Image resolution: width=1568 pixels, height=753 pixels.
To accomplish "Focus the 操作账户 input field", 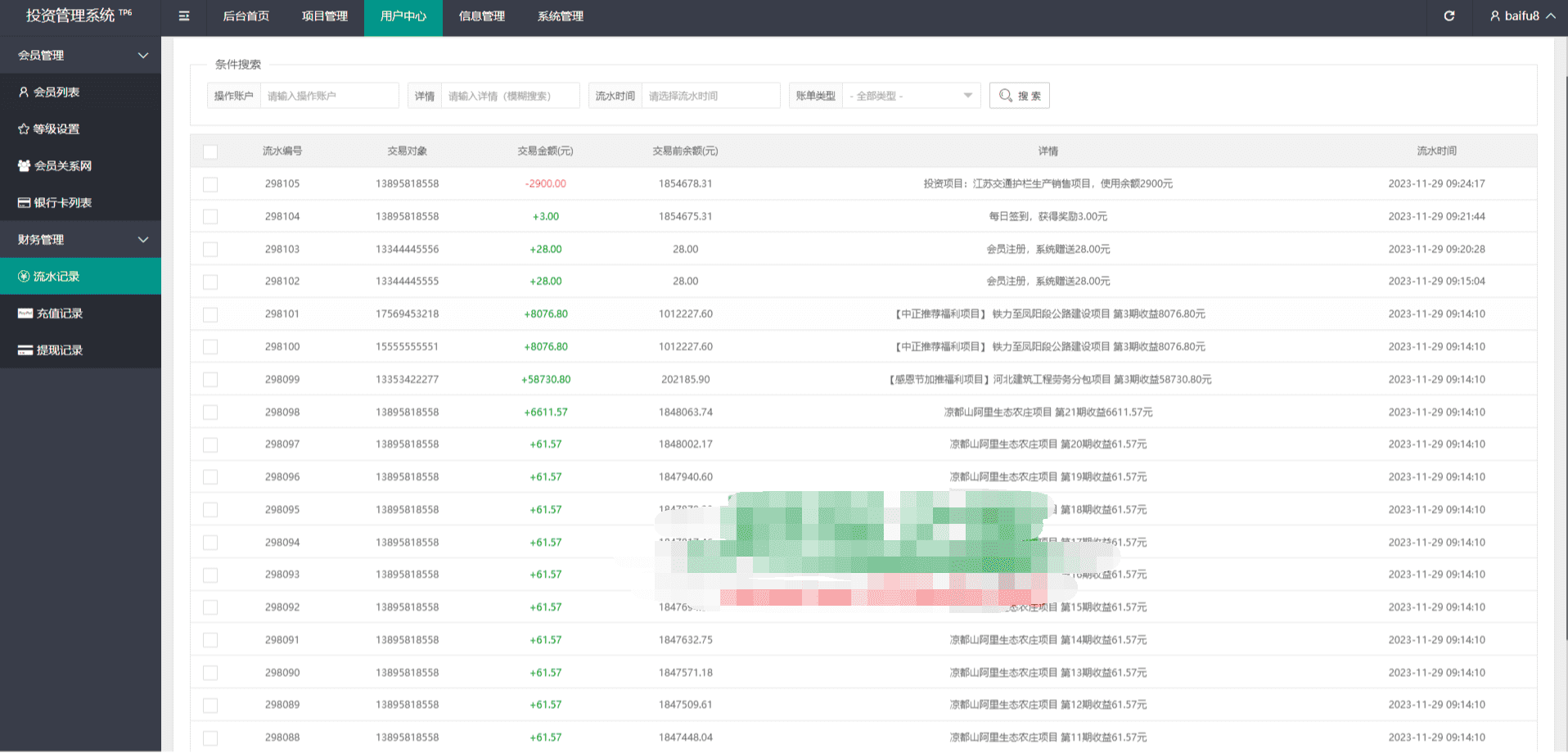I will (328, 96).
